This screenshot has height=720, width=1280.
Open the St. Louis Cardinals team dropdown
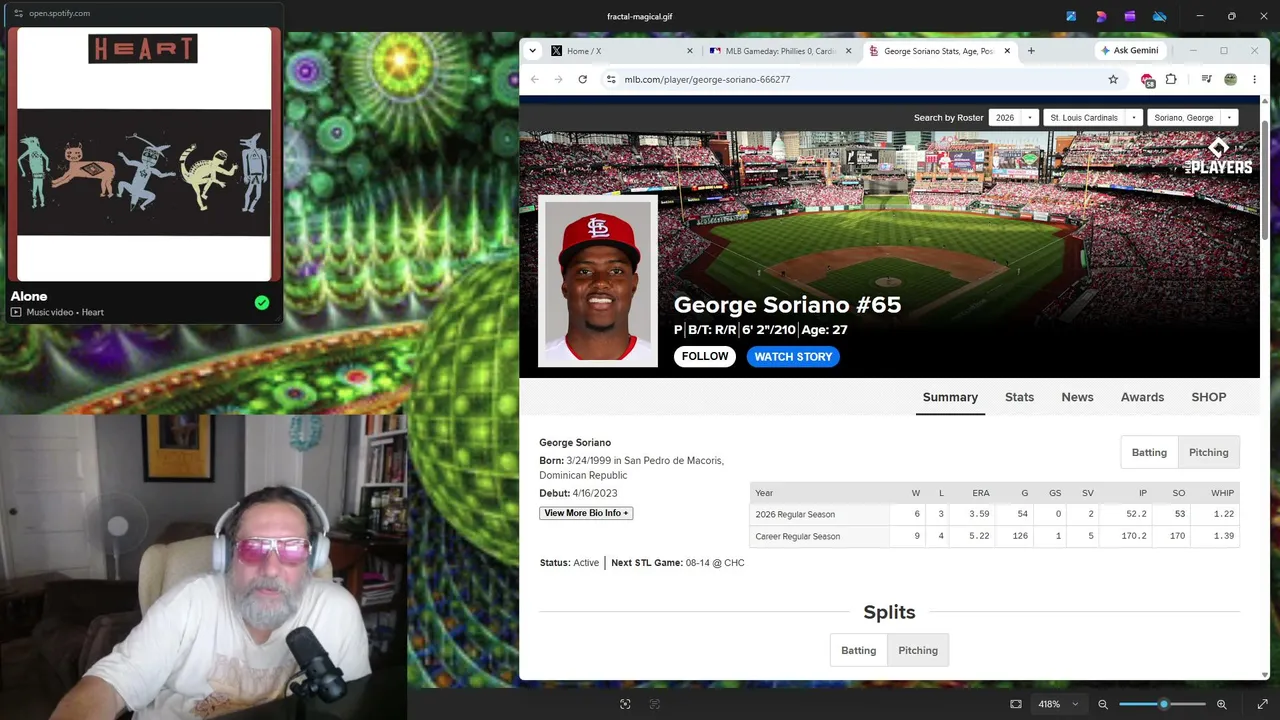1092,118
